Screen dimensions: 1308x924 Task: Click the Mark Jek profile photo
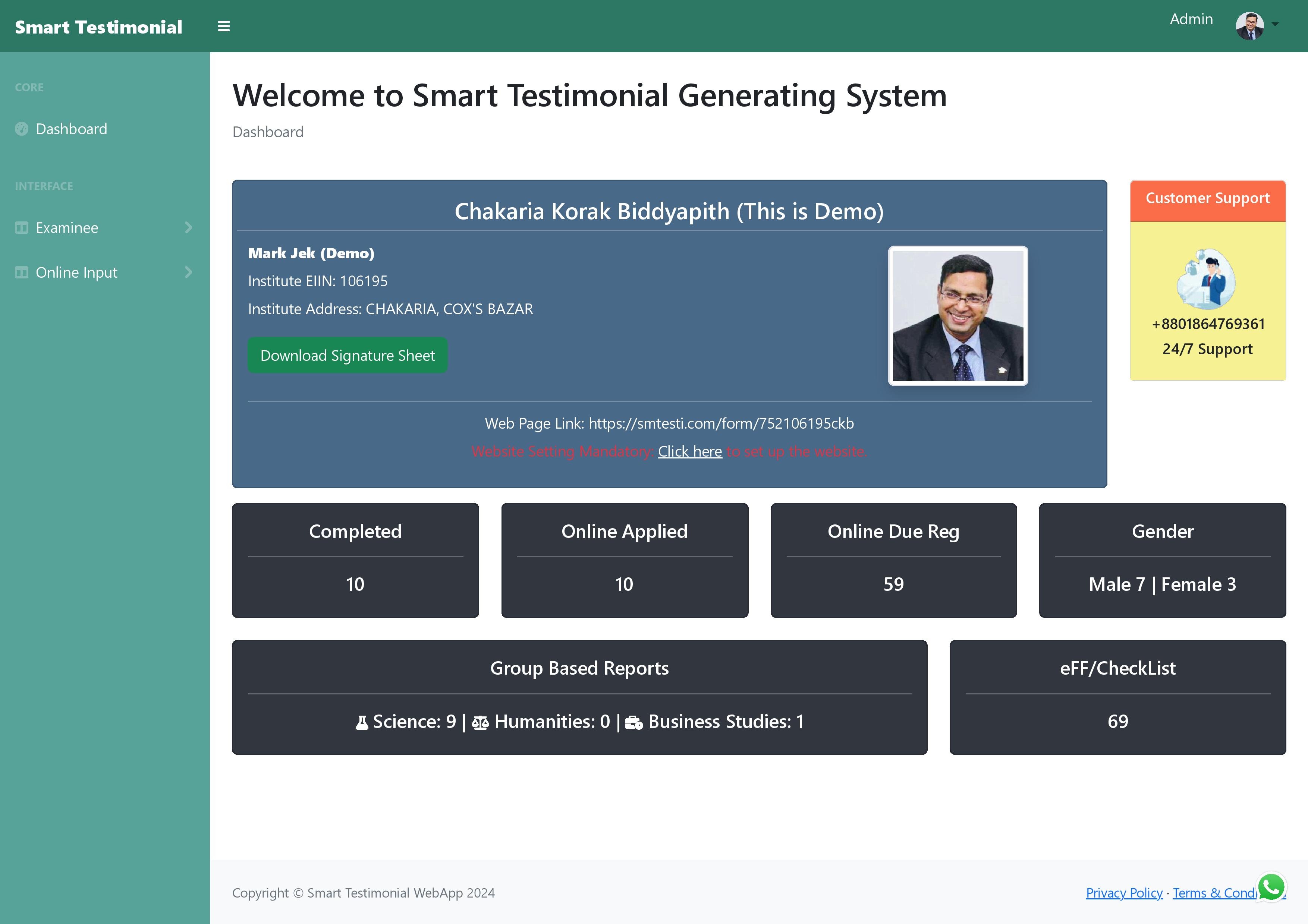(958, 316)
